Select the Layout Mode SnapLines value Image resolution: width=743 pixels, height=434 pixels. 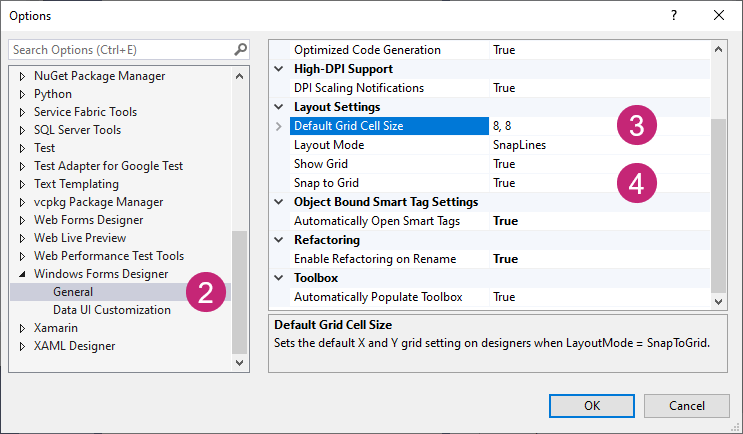(x=518, y=145)
